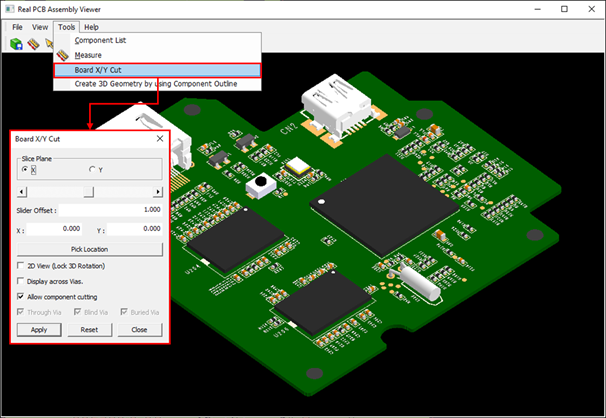Click the Reset button

tap(89, 329)
